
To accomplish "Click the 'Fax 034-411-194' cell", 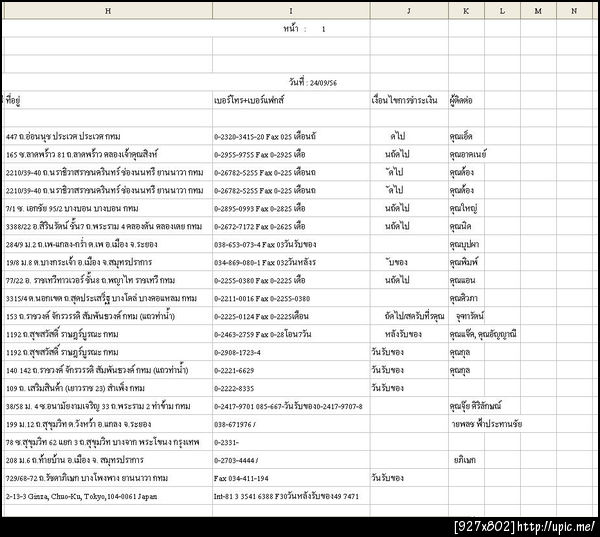I will click(291, 478).
